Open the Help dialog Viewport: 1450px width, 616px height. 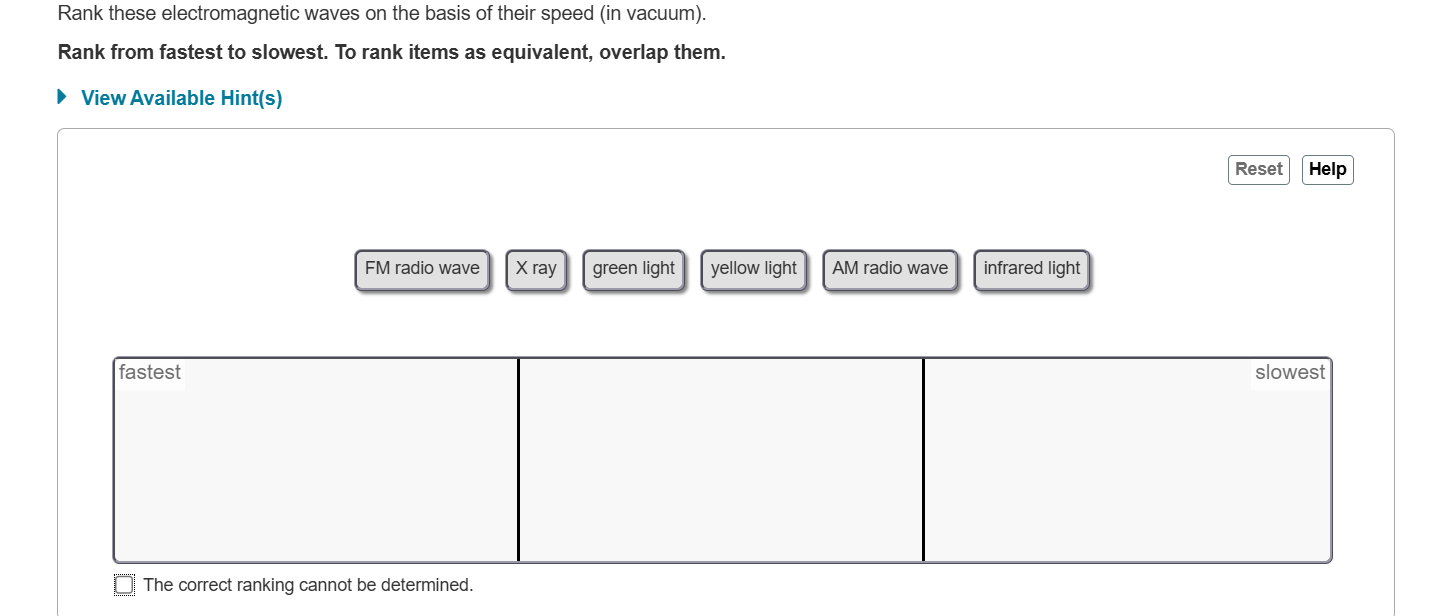[1327, 169]
